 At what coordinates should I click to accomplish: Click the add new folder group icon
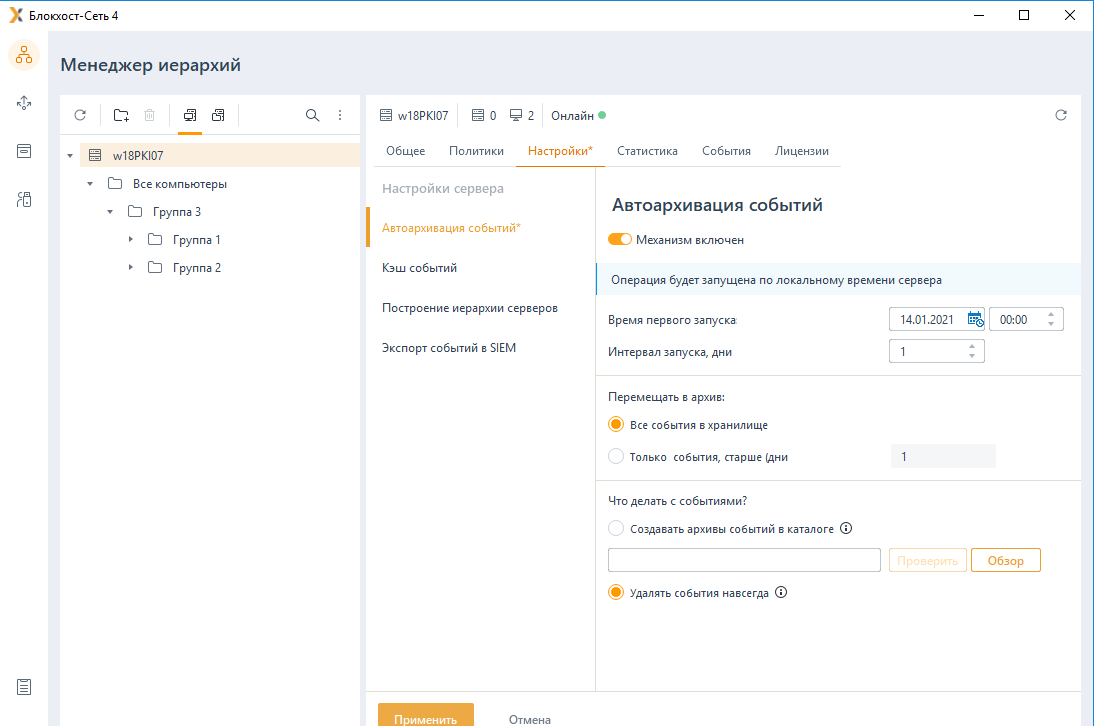(121, 115)
